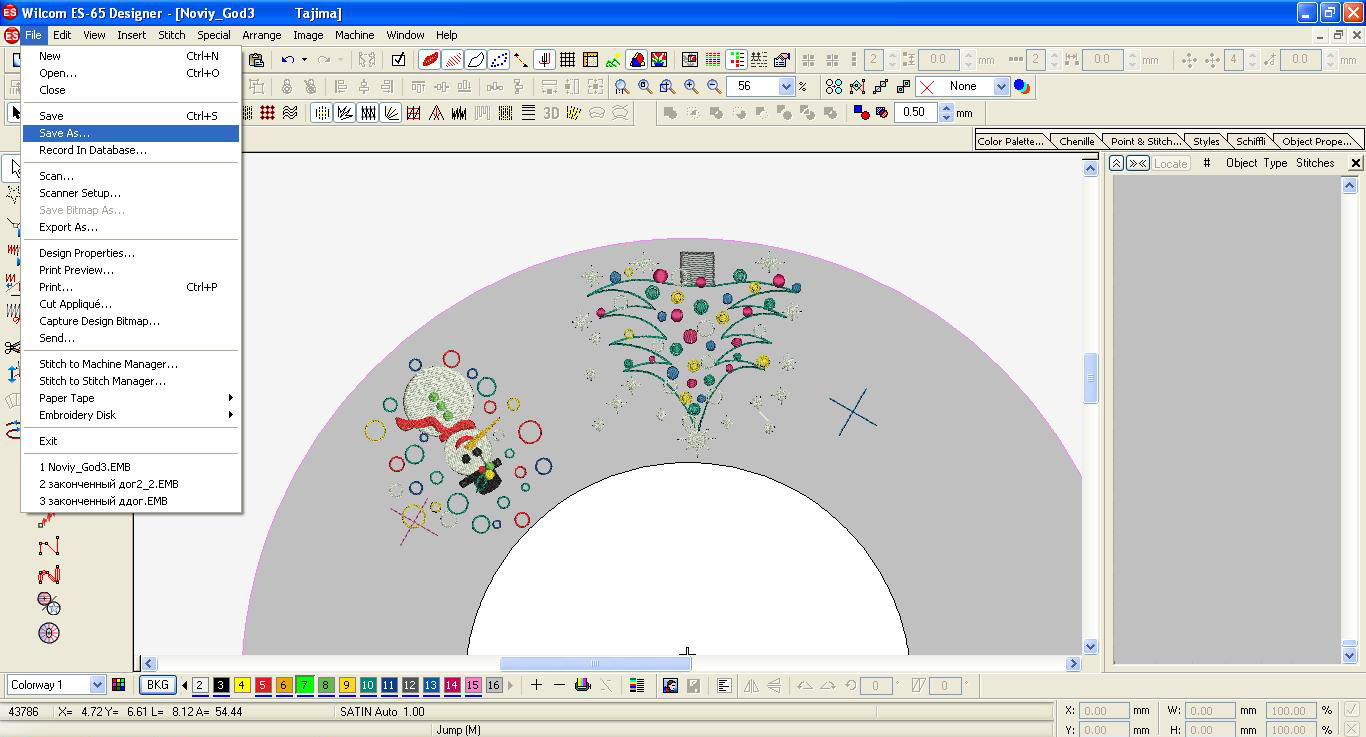Viewport: 1366px width, 737px height.
Task: Click the BKG background button
Action: coord(157,685)
